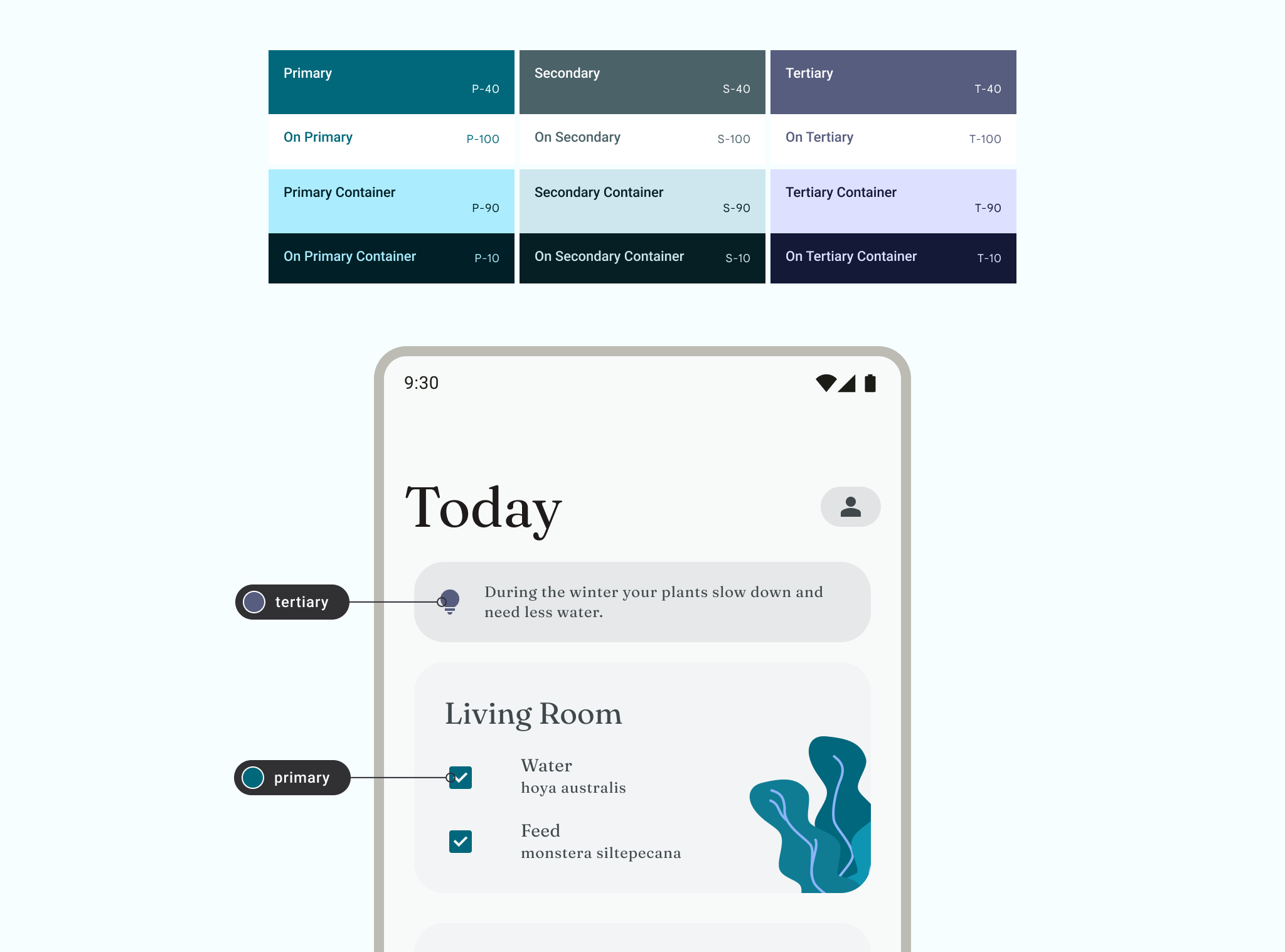Click the On Primary Container P-10 tile

392,258
